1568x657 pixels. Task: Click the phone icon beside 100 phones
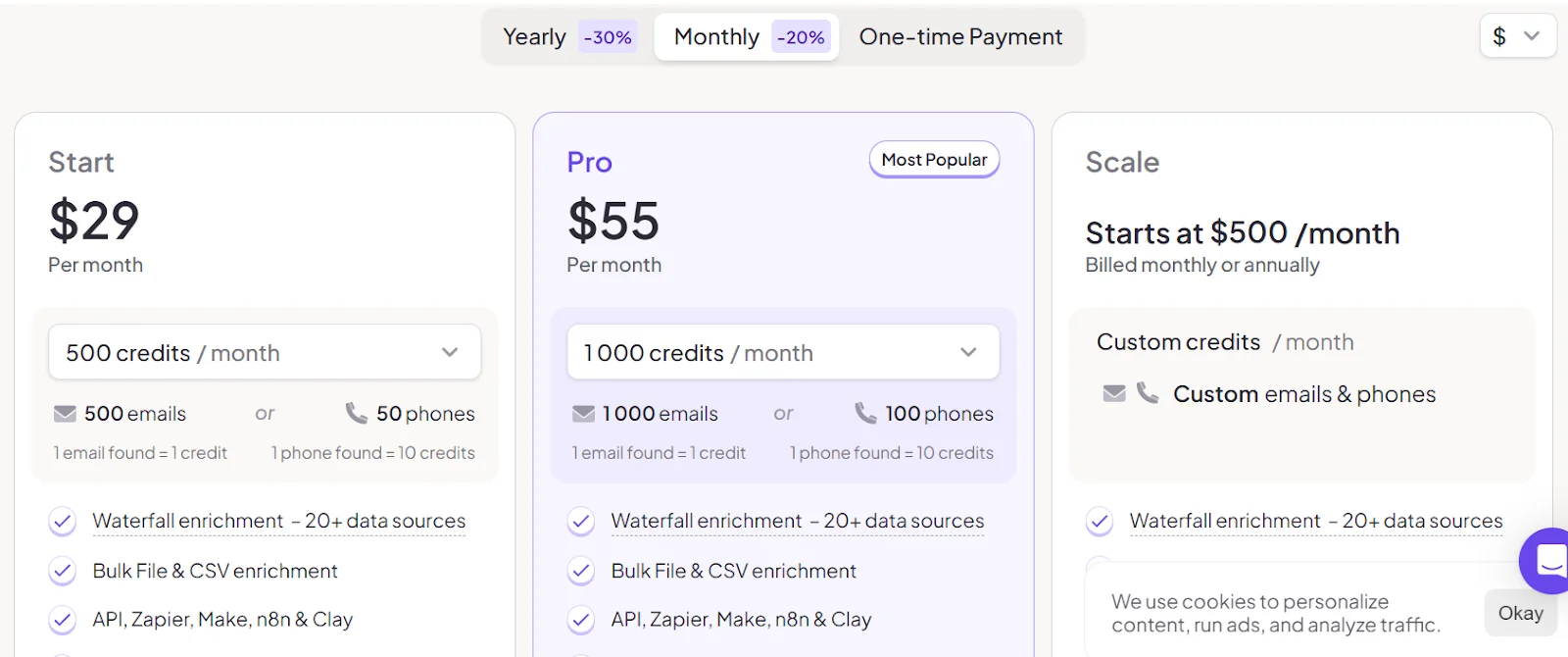click(x=865, y=413)
